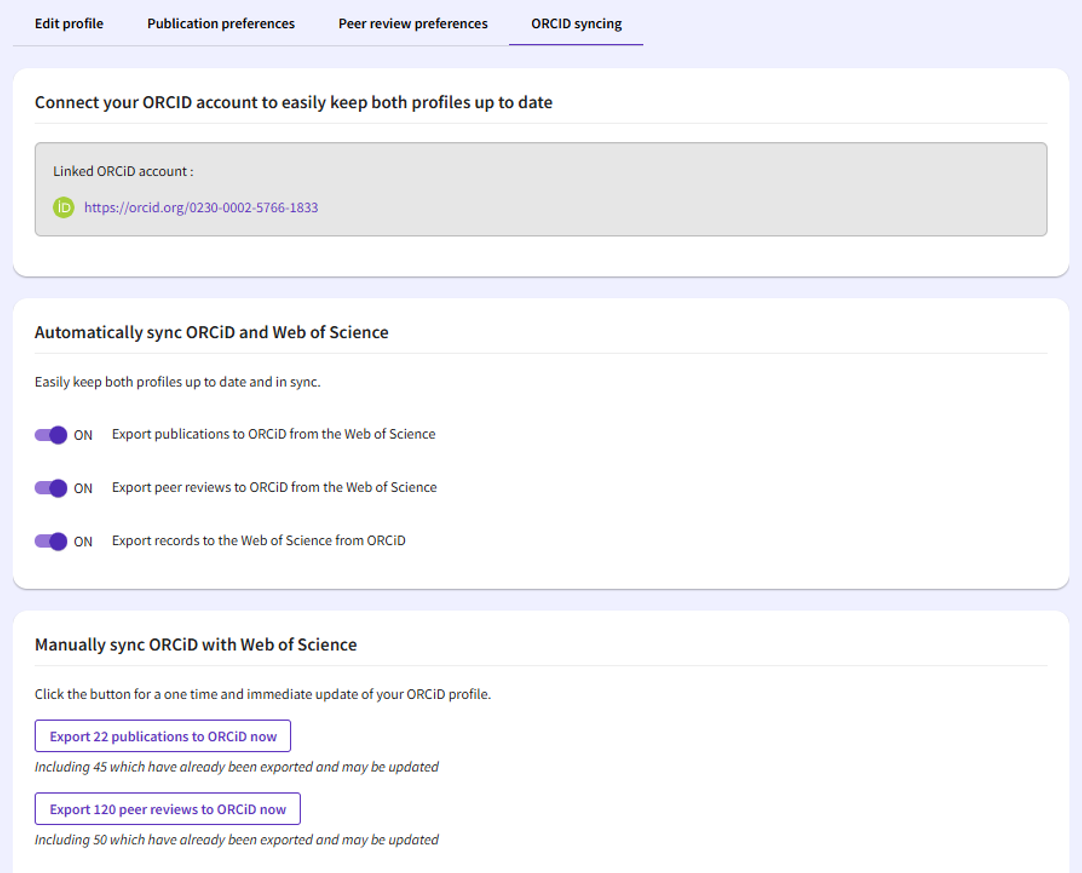Select the Peer review preferences tab
1082x873 pixels.
coord(413,23)
